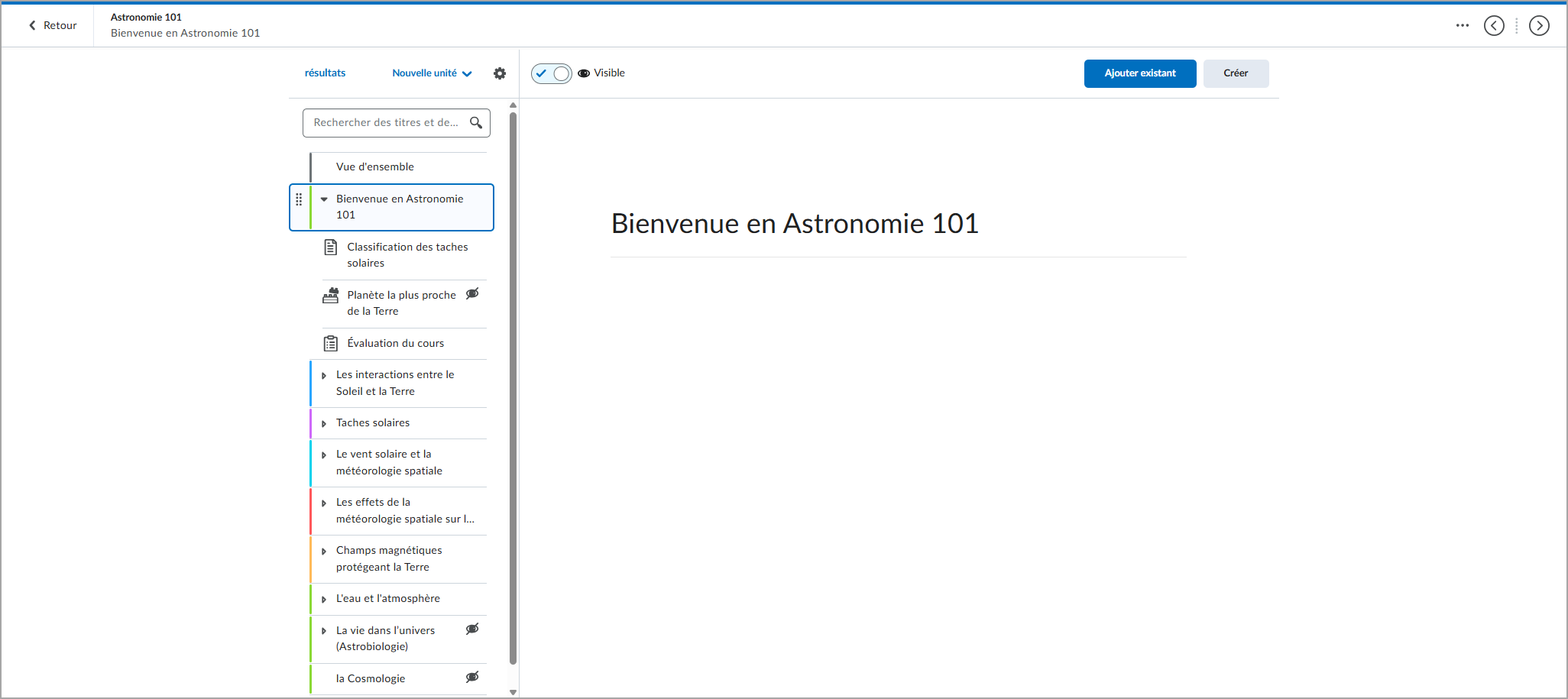
Task: Click the Retour link
Action: point(53,25)
